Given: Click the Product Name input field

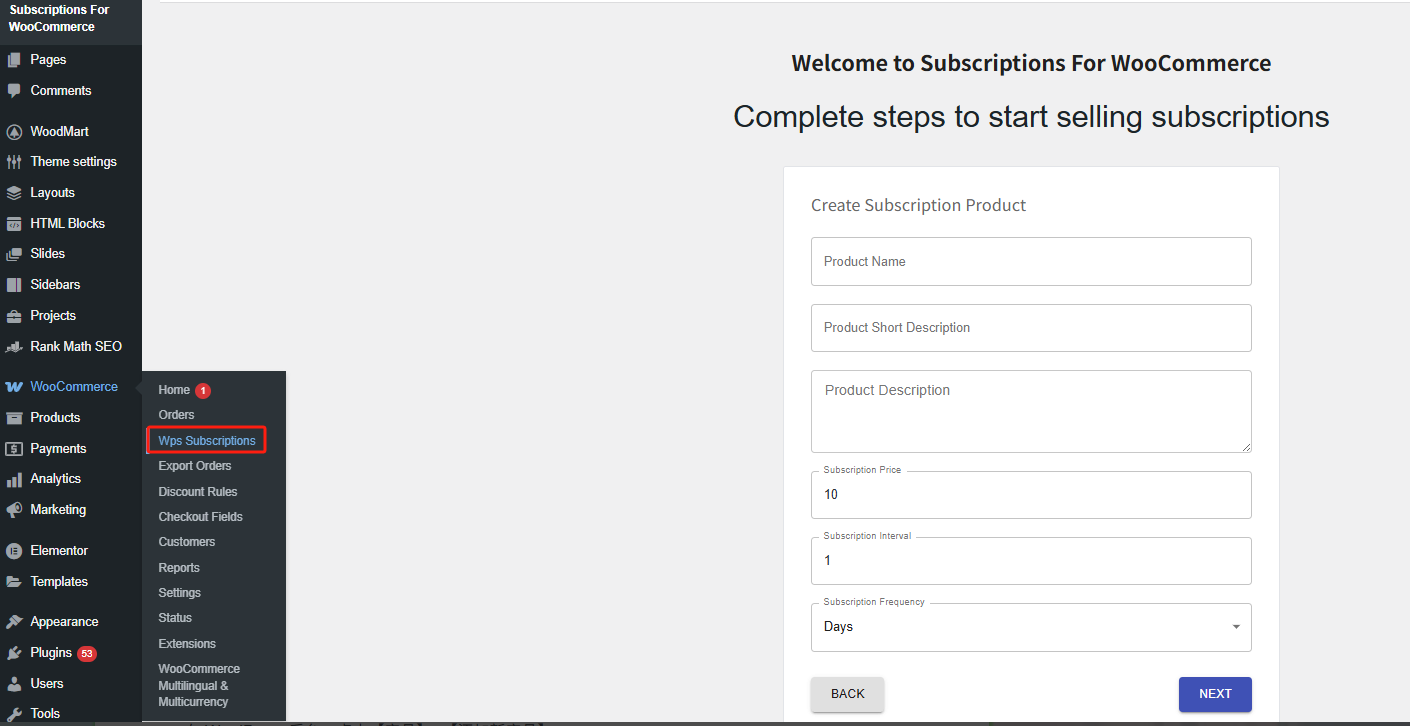Looking at the screenshot, I should [1030, 262].
